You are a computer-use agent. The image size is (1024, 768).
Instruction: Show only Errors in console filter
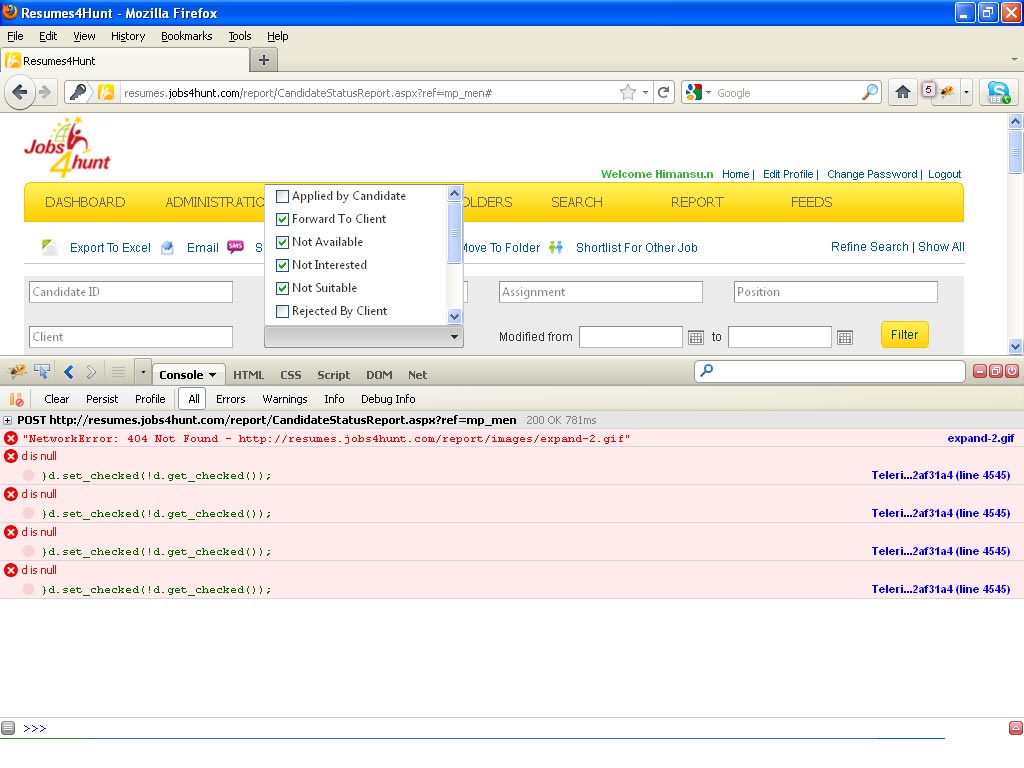(231, 399)
